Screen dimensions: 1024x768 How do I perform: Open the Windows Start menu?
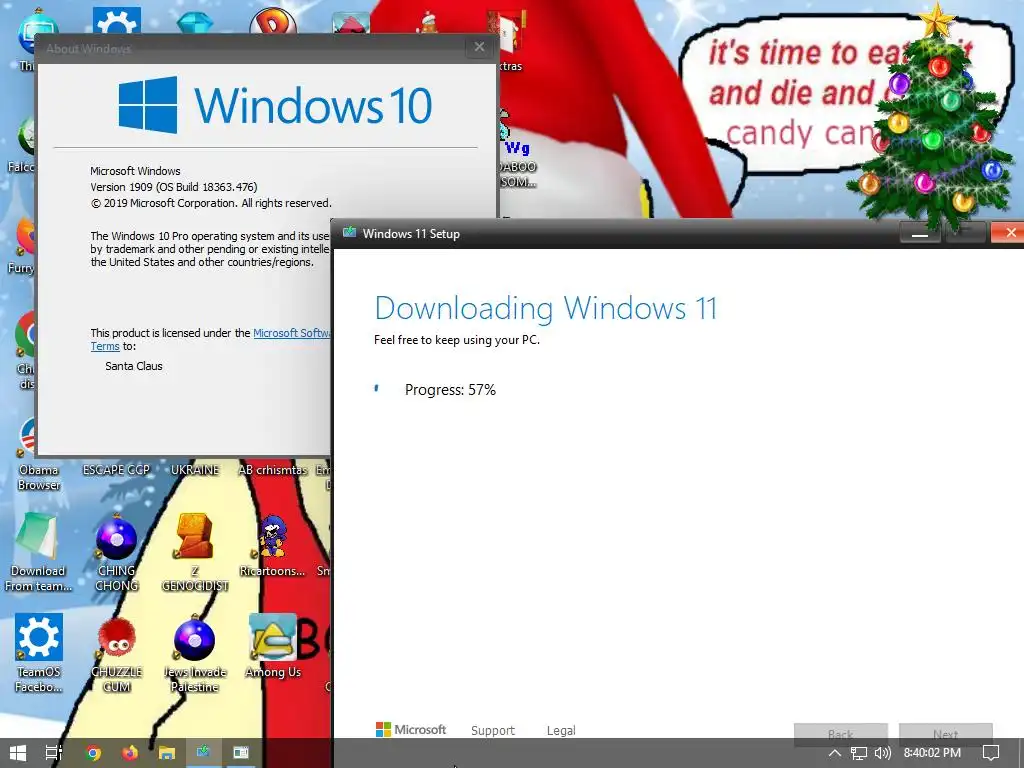pos(18,753)
